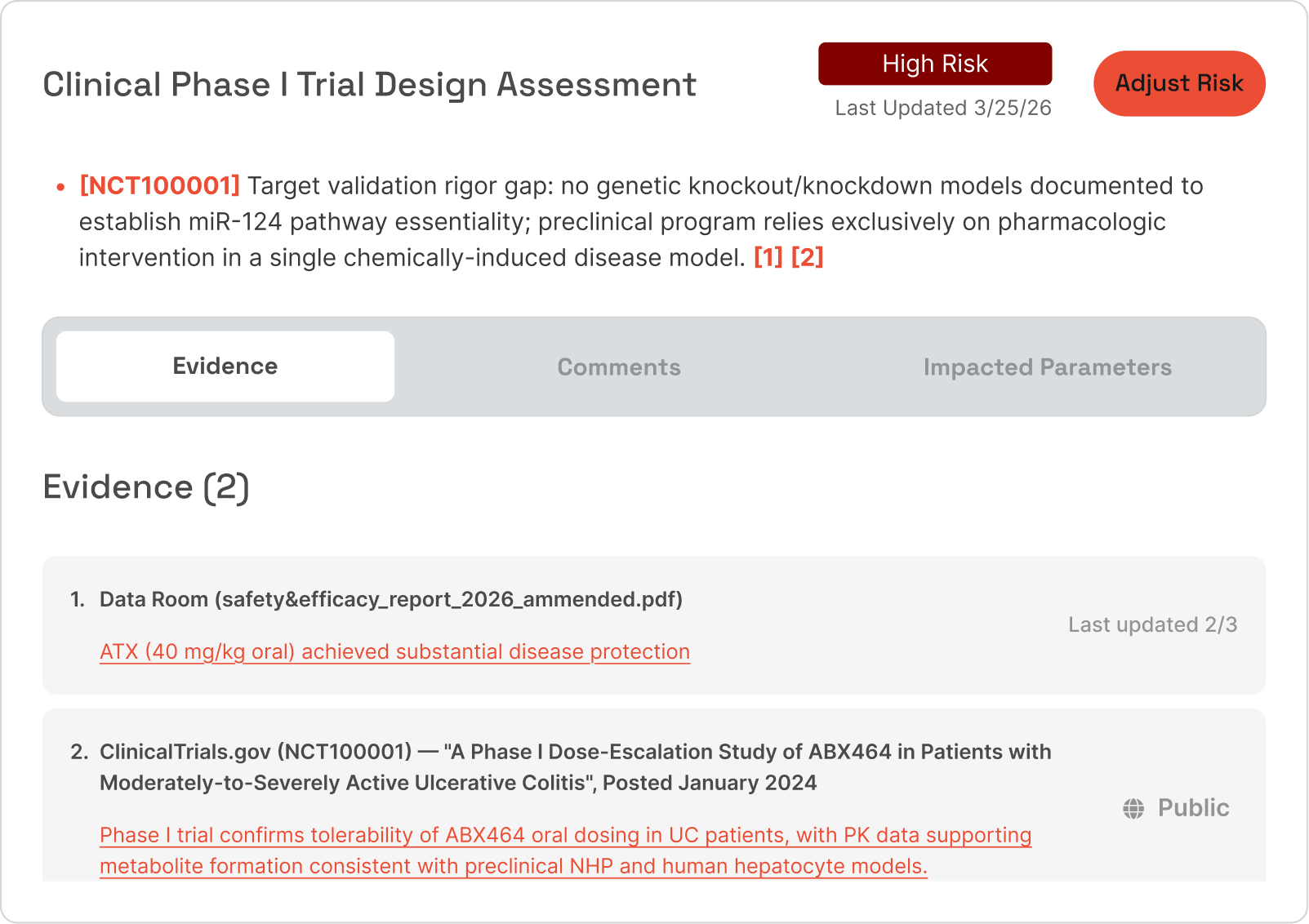Click Last updated 2/3 label on evidence 1

click(1152, 624)
